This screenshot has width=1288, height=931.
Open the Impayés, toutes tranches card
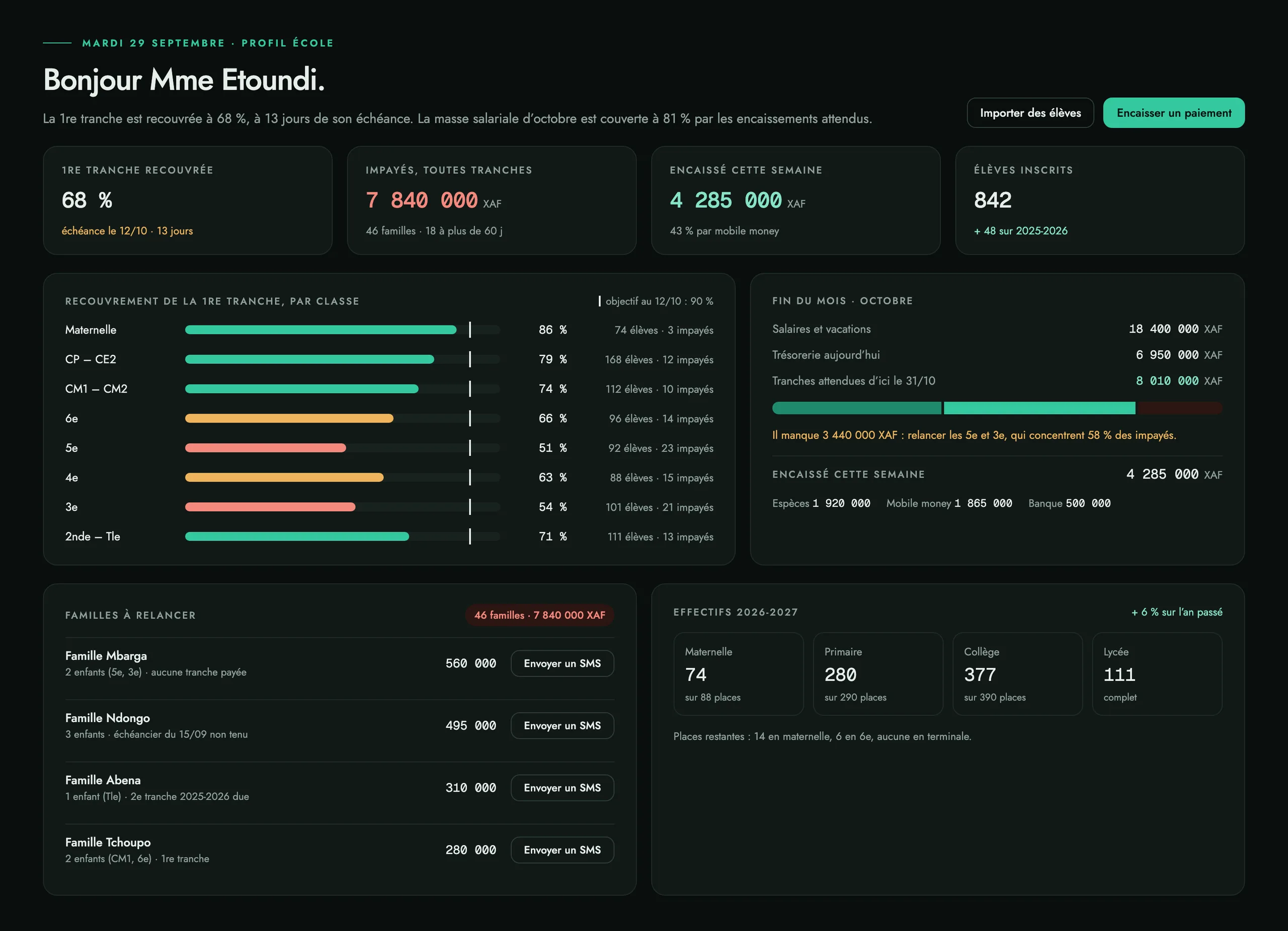[491, 200]
